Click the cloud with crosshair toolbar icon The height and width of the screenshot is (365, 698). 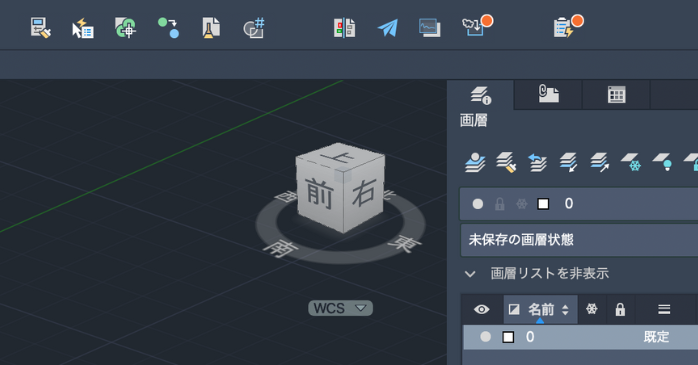coord(125,28)
